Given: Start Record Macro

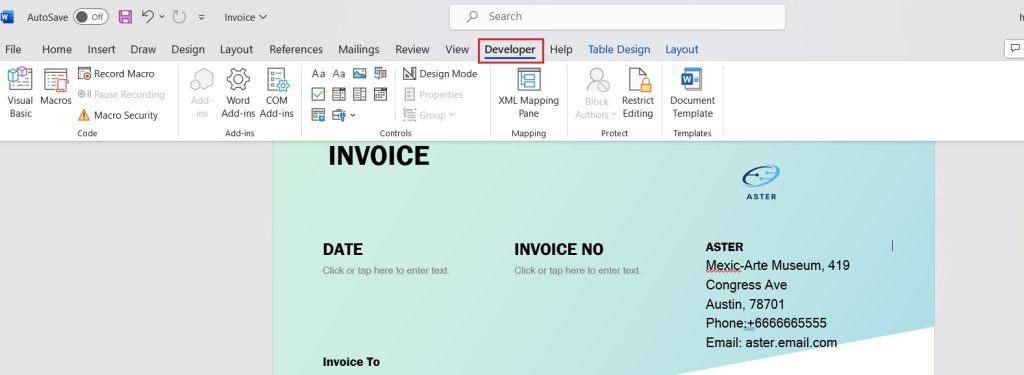Looking at the screenshot, I should click(116, 74).
